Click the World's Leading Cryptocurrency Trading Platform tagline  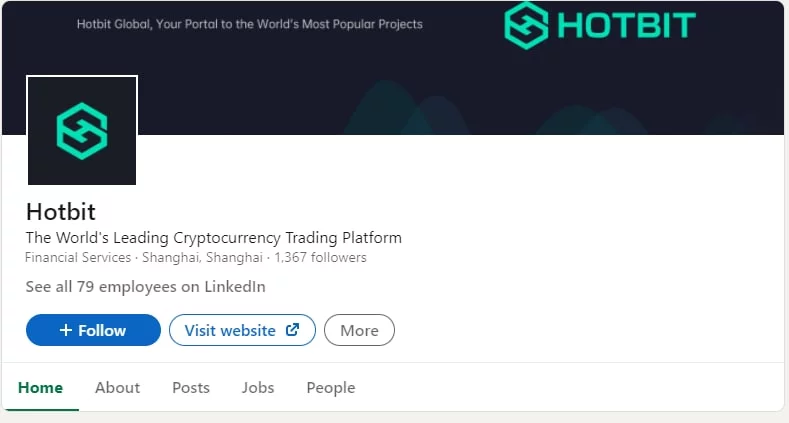point(213,238)
